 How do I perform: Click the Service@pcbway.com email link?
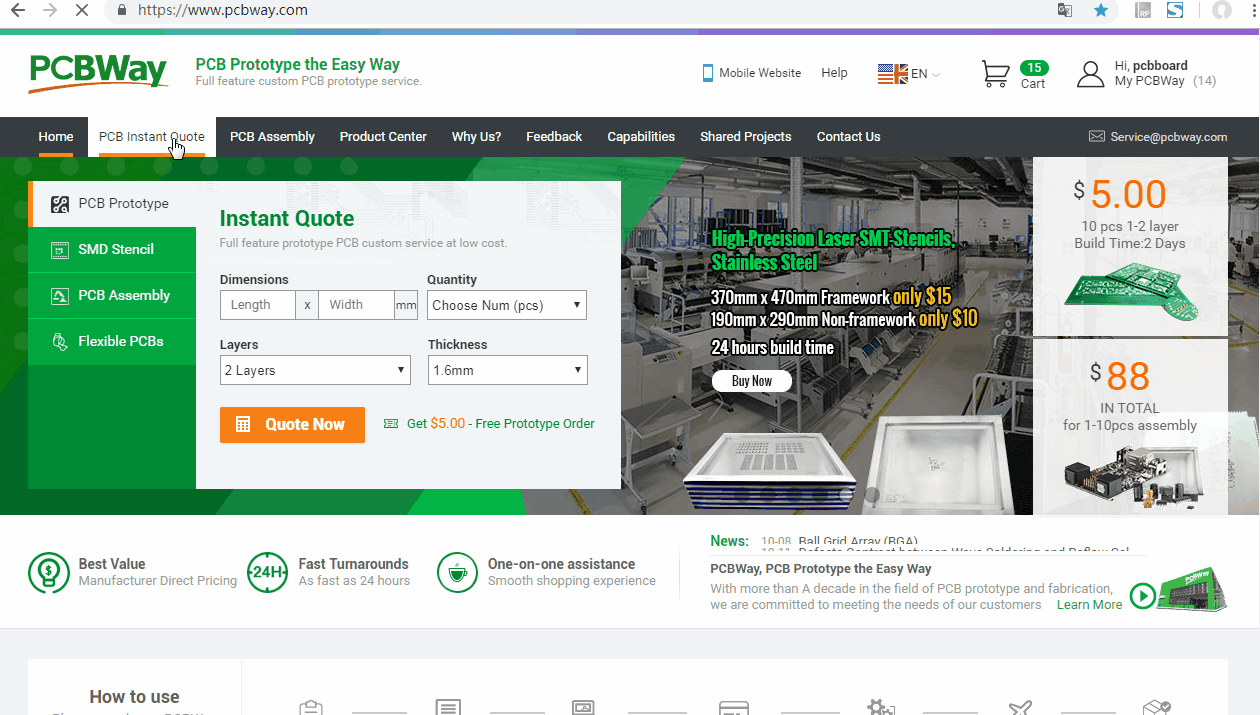point(1169,137)
